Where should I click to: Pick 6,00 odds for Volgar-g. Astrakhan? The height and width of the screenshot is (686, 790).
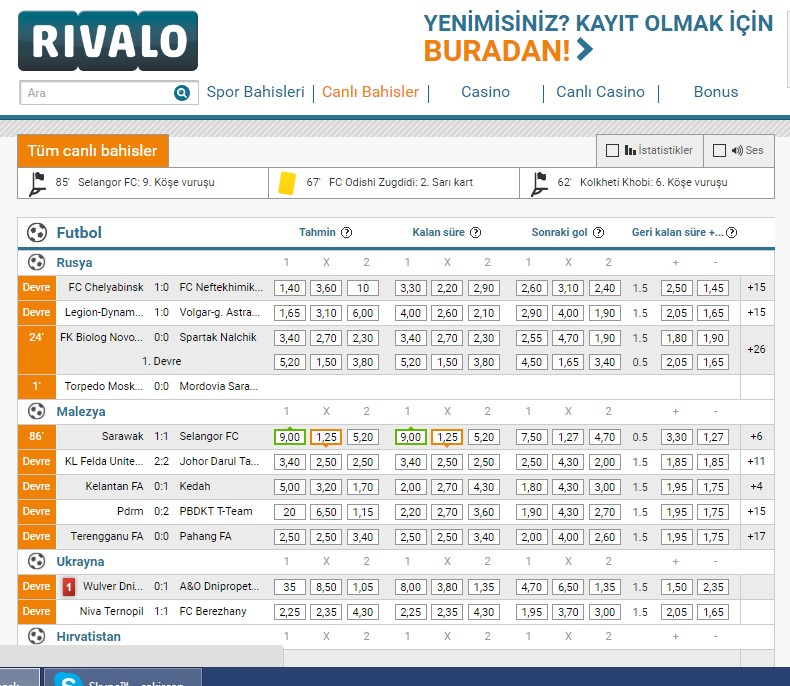363,313
